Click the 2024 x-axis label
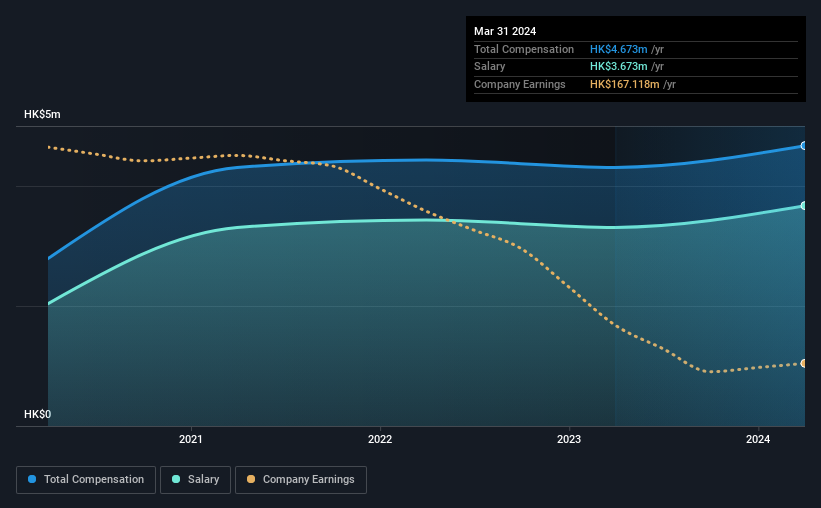821x508 pixels. pyautogui.click(x=758, y=439)
